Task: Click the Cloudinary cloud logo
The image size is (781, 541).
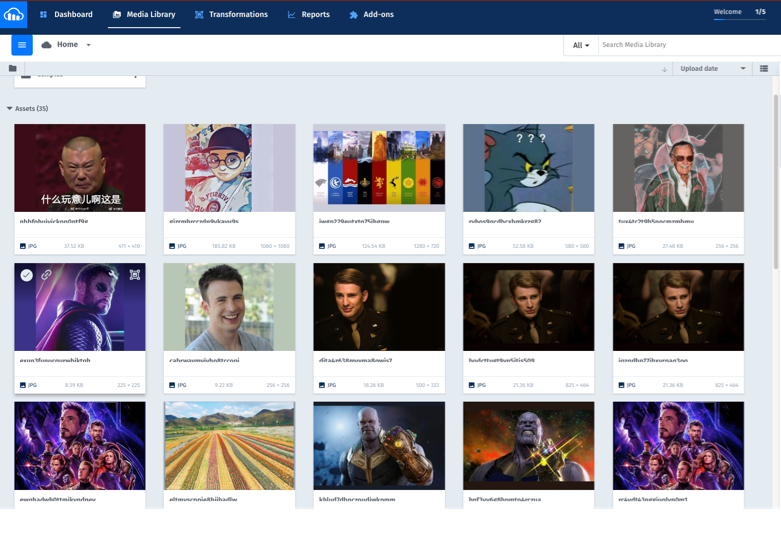Action: tap(13, 14)
